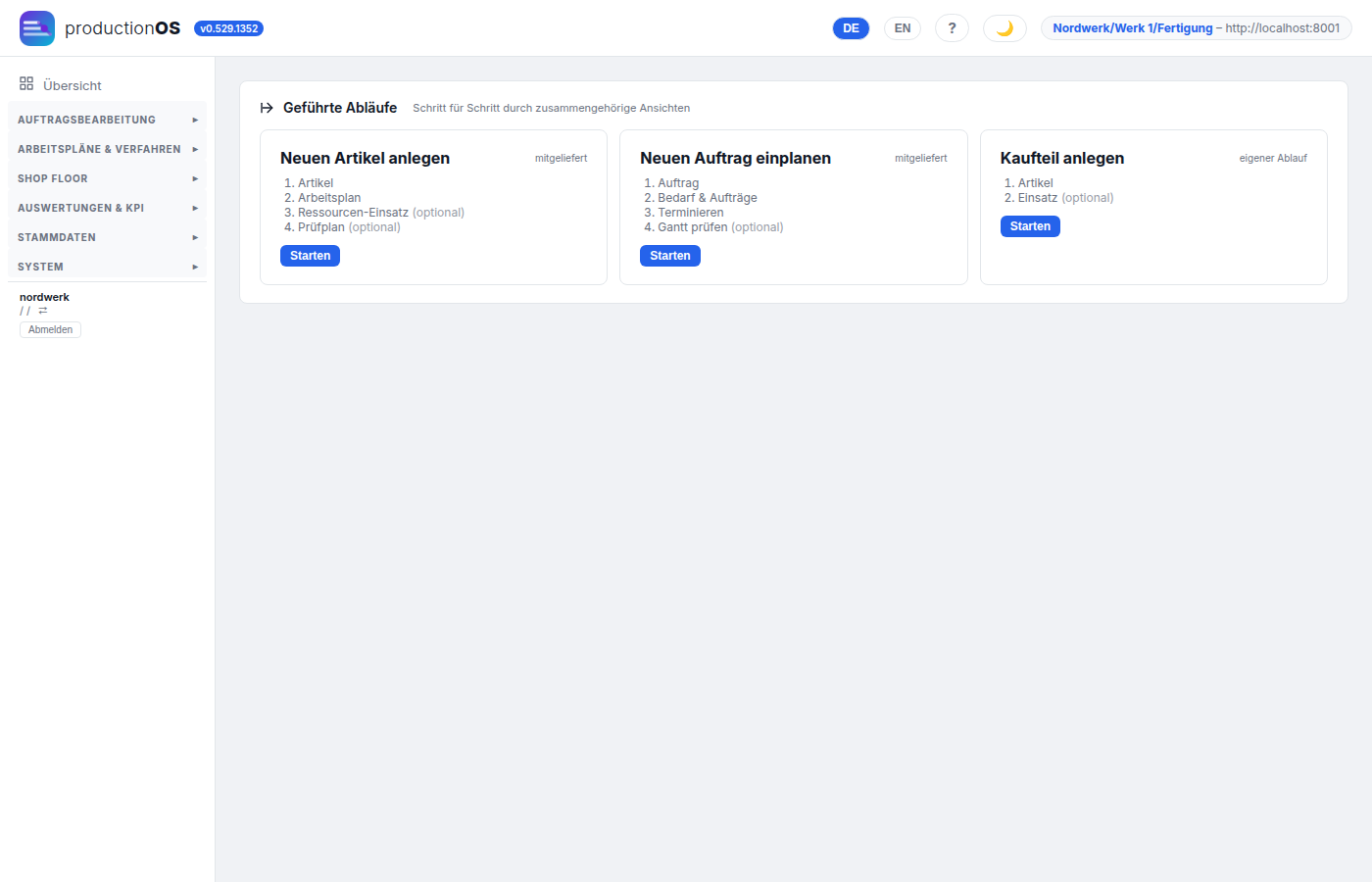The width and height of the screenshot is (1372, 882).
Task: Click the nordwerk username text
Action: click(x=44, y=297)
